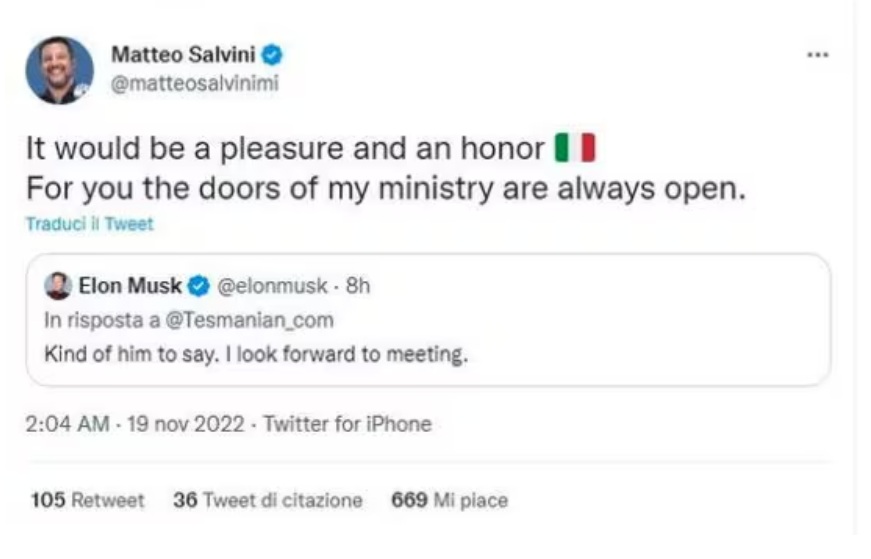View the 669 "Mi piace" likes
This screenshot has width=871, height=559.
[x=449, y=500]
